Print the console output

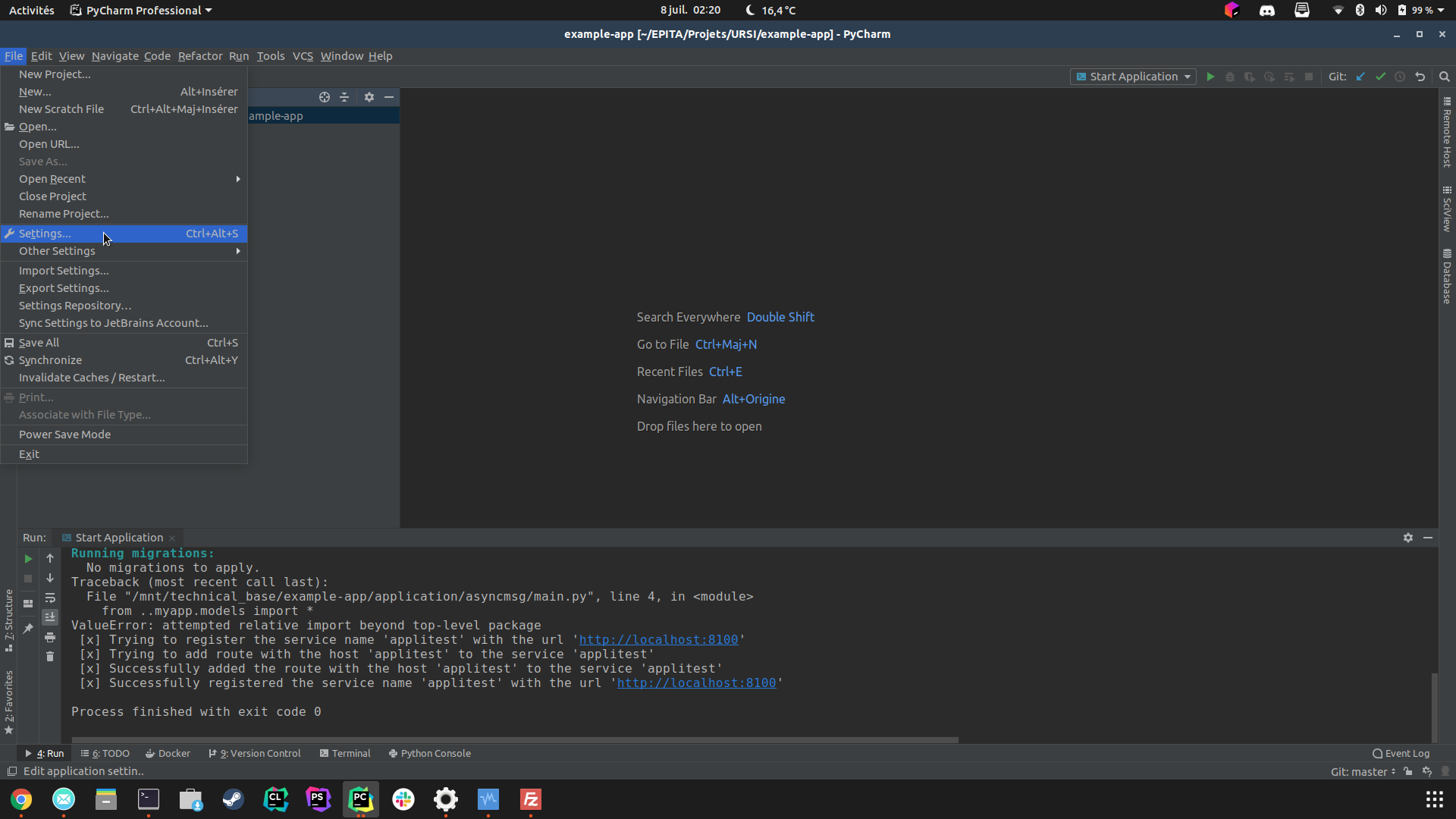click(50, 638)
